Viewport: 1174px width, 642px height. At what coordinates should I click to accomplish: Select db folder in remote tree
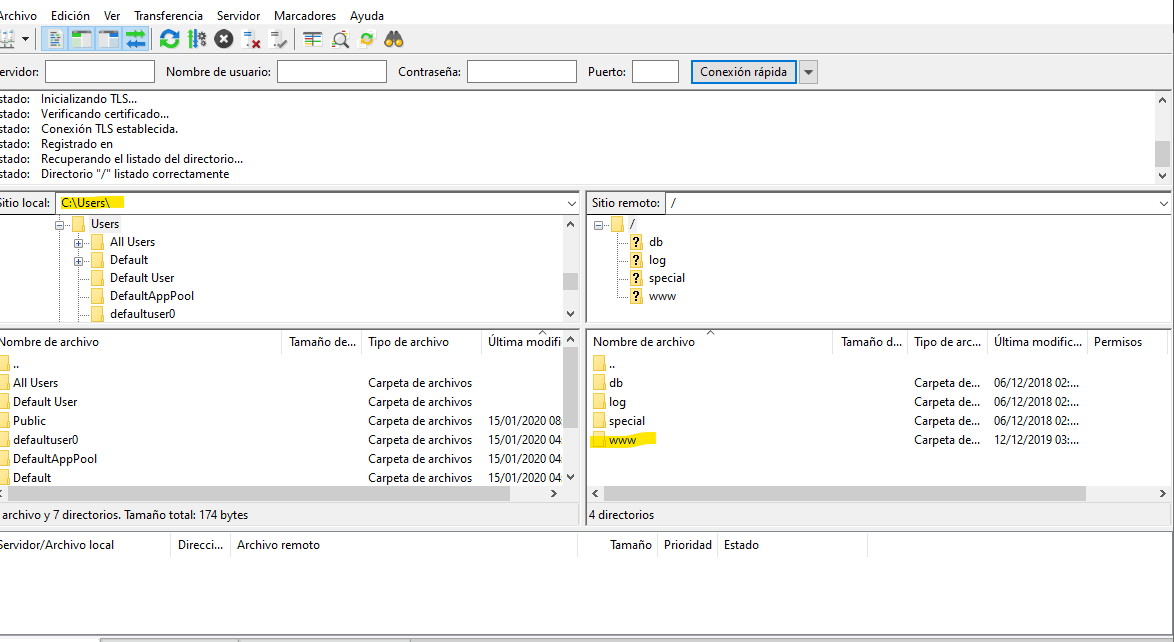[x=656, y=242]
